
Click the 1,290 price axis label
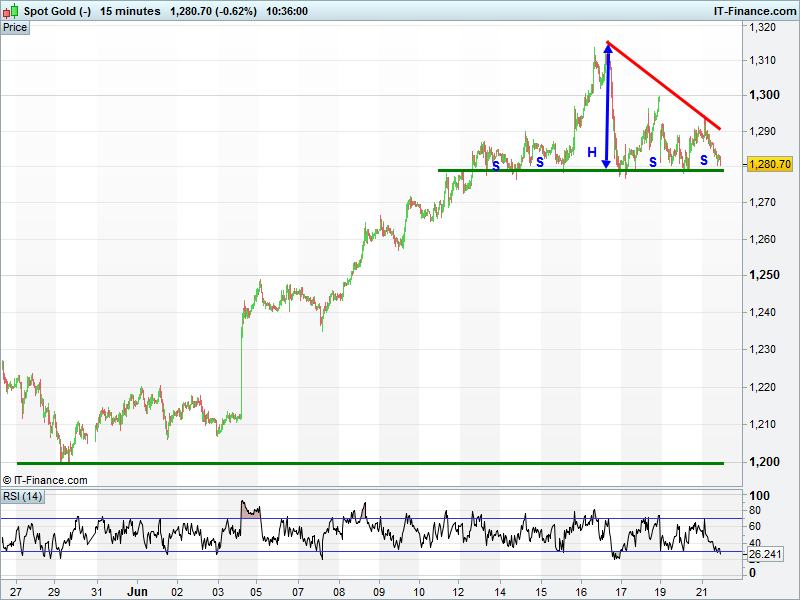click(x=762, y=132)
